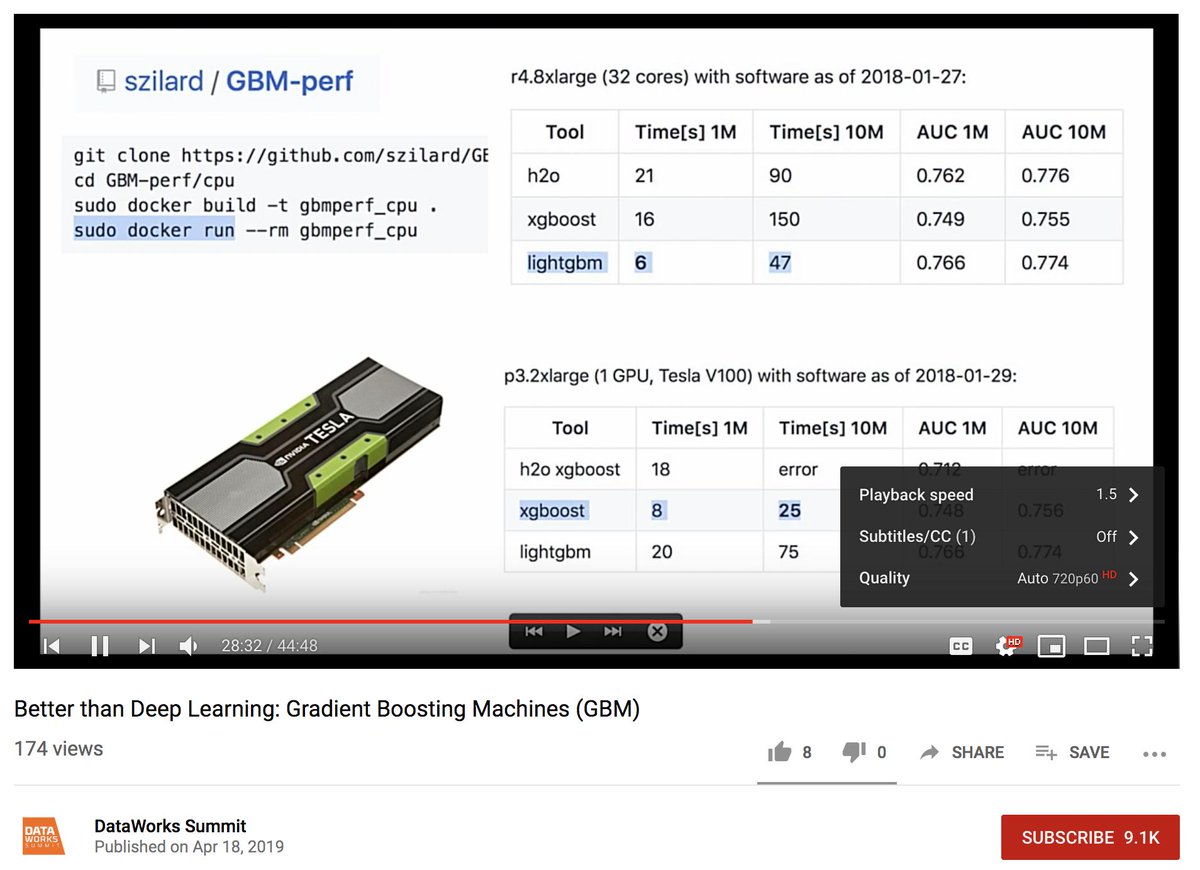Open Subtitles/CC options

(1002, 537)
